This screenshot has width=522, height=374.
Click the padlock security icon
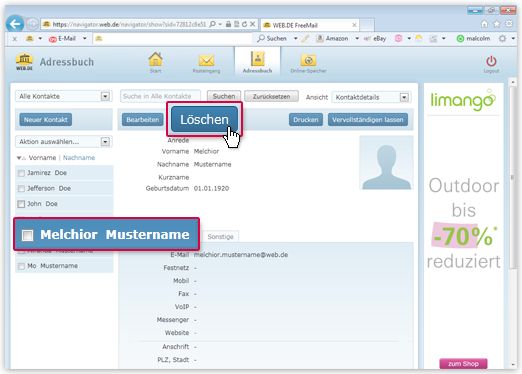pyautogui.click(x=228, y=24)
